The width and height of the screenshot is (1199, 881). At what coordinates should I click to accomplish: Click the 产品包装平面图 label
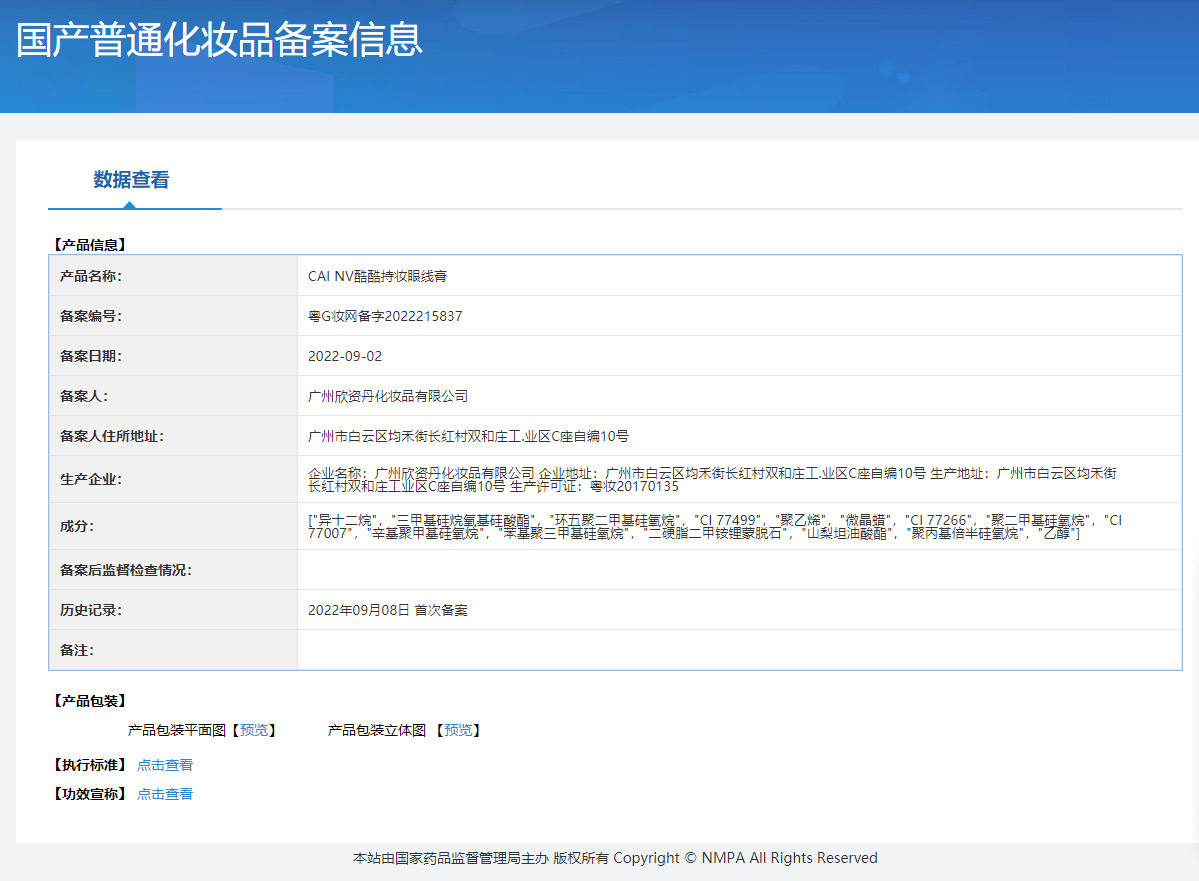(x=177, y=730)
